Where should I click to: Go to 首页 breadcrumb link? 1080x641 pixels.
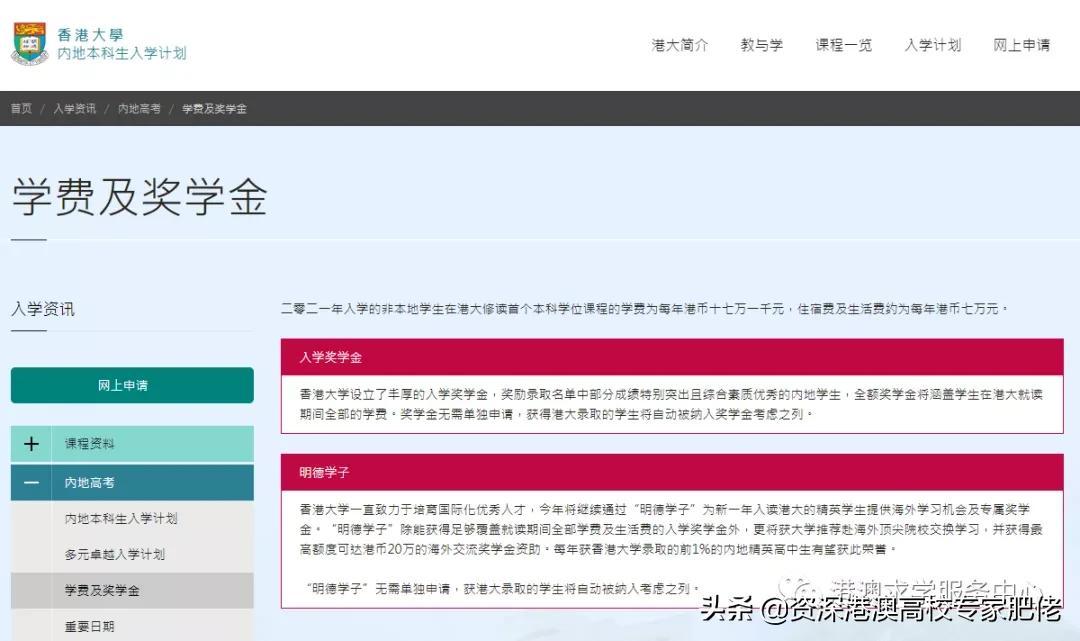point(21,109)
